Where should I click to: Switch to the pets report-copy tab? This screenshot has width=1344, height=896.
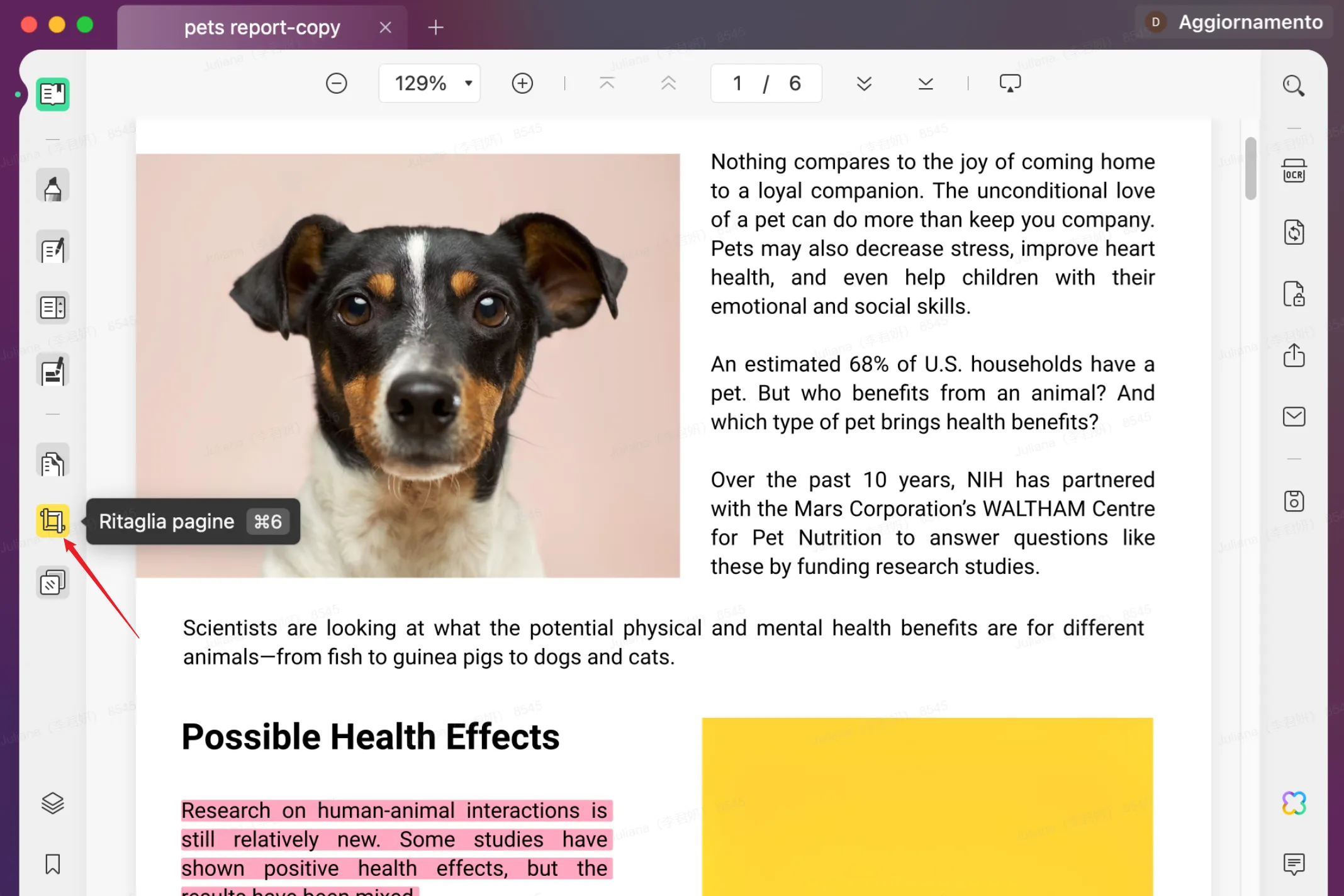click(x=262, y=28)
